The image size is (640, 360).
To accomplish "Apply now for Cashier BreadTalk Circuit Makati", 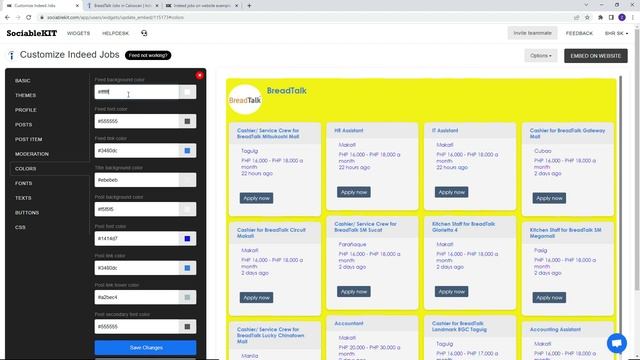I will 256,297.
